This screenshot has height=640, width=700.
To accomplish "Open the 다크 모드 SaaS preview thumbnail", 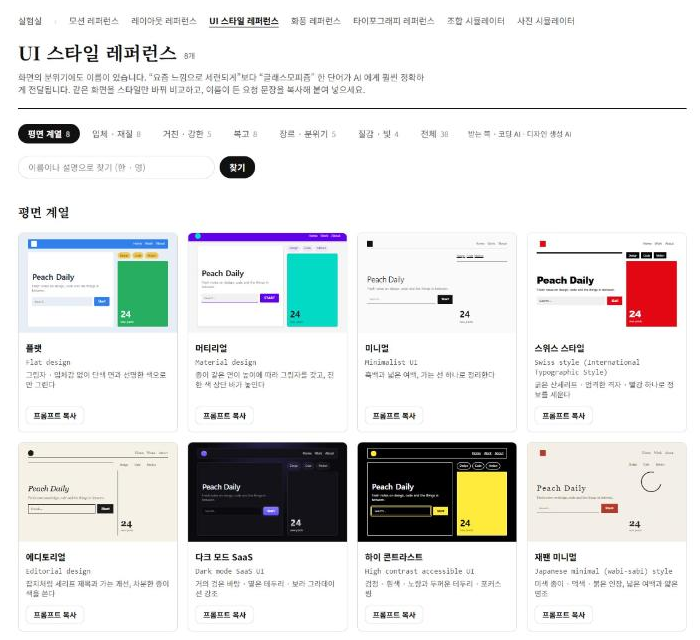I will (x=267, y=492).
